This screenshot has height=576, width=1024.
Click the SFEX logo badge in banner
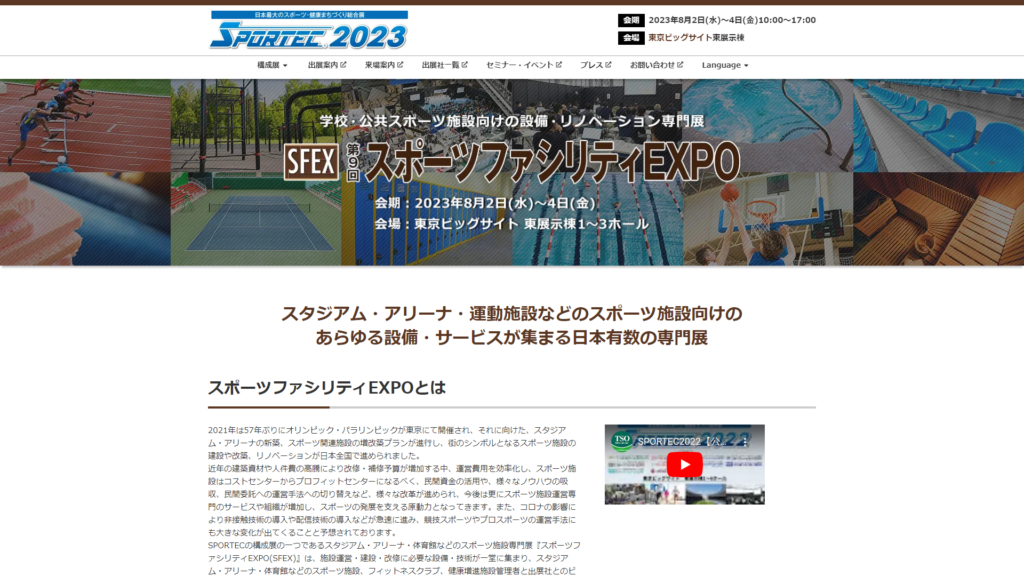[x=312, y=162]
